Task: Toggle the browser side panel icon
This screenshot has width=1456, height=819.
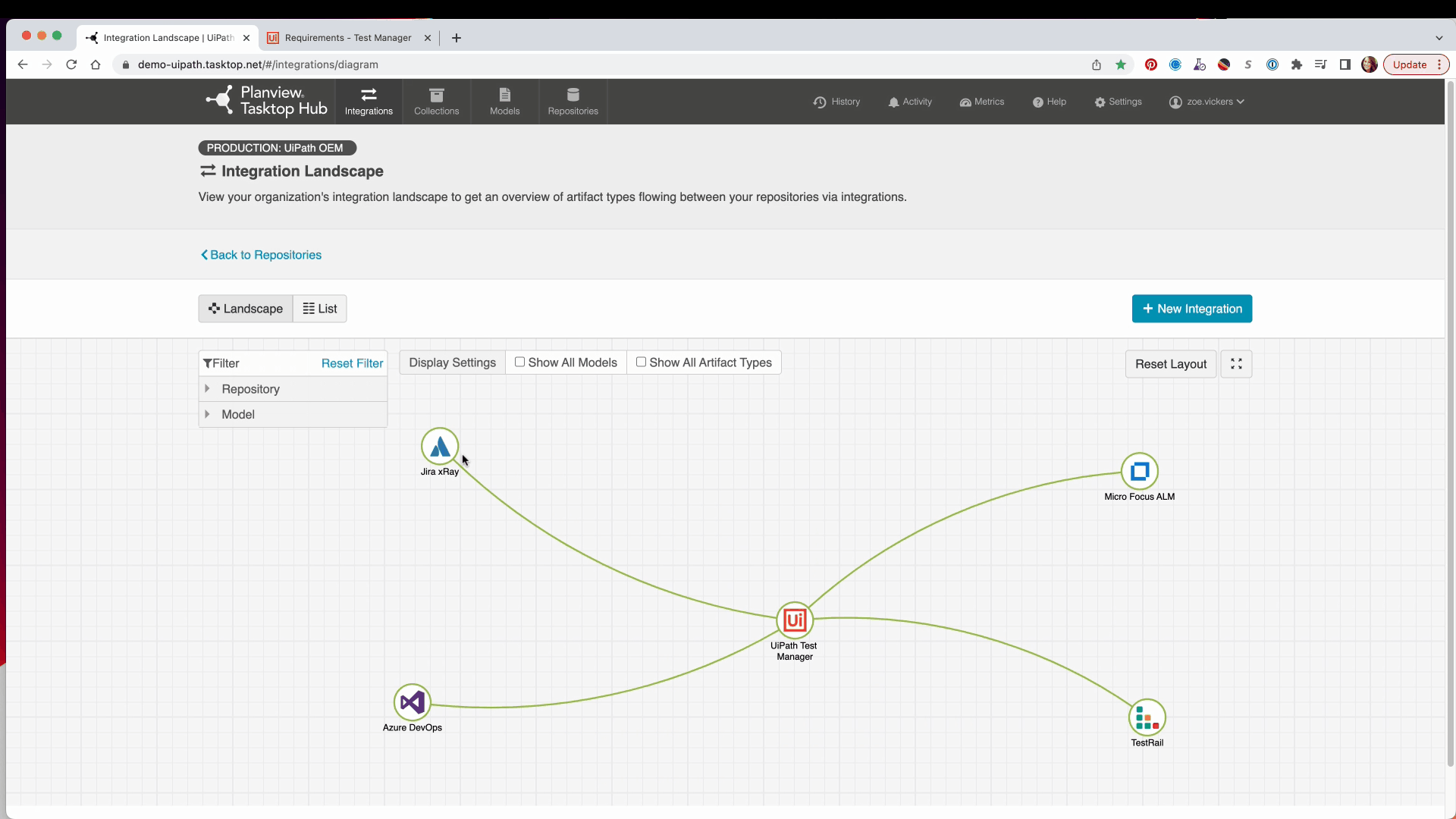Action: 1345,64
